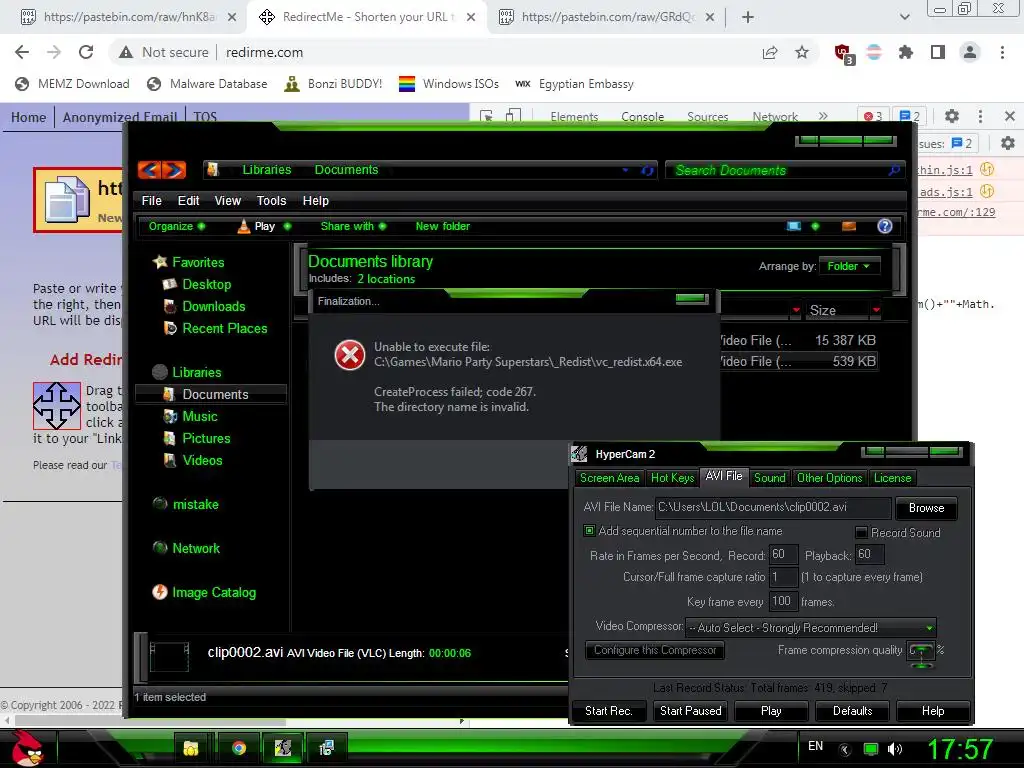Click the setup installer taskbar icon
The height and width of the screenshot is (768, 1024).
(x=326, y=748)
